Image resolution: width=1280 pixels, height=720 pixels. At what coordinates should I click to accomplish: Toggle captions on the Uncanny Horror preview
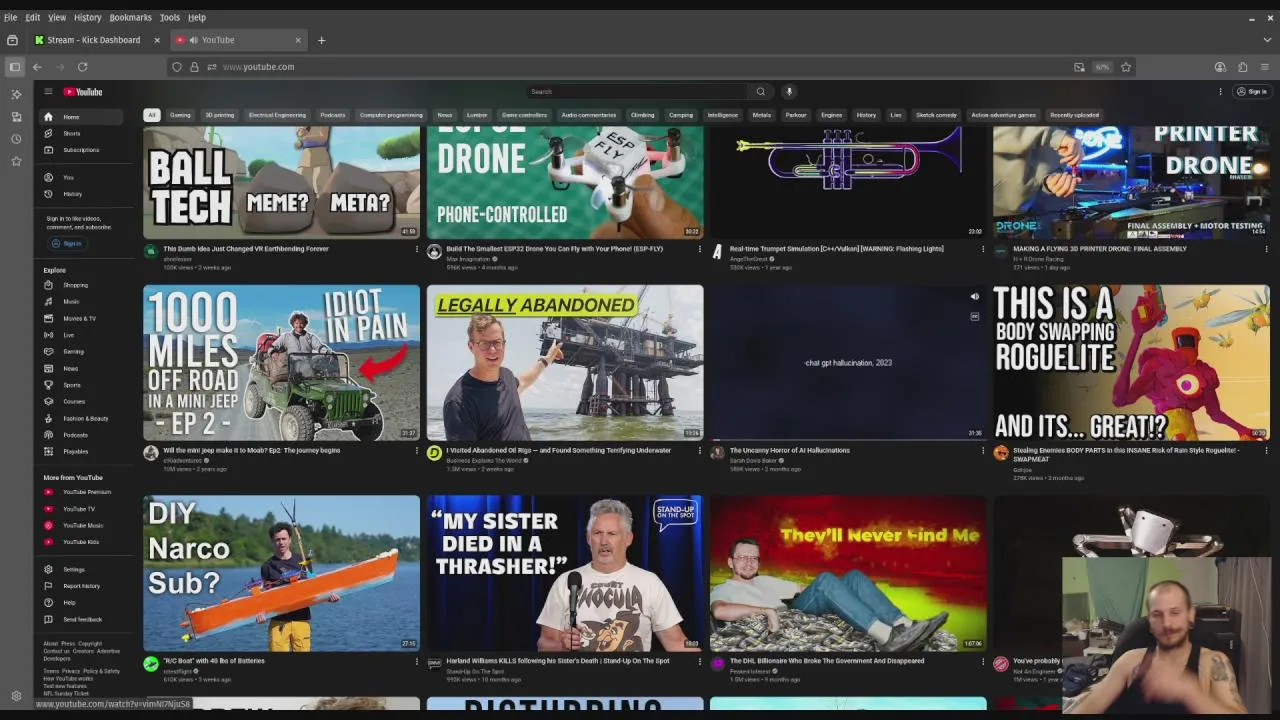(x=975, y=316)
